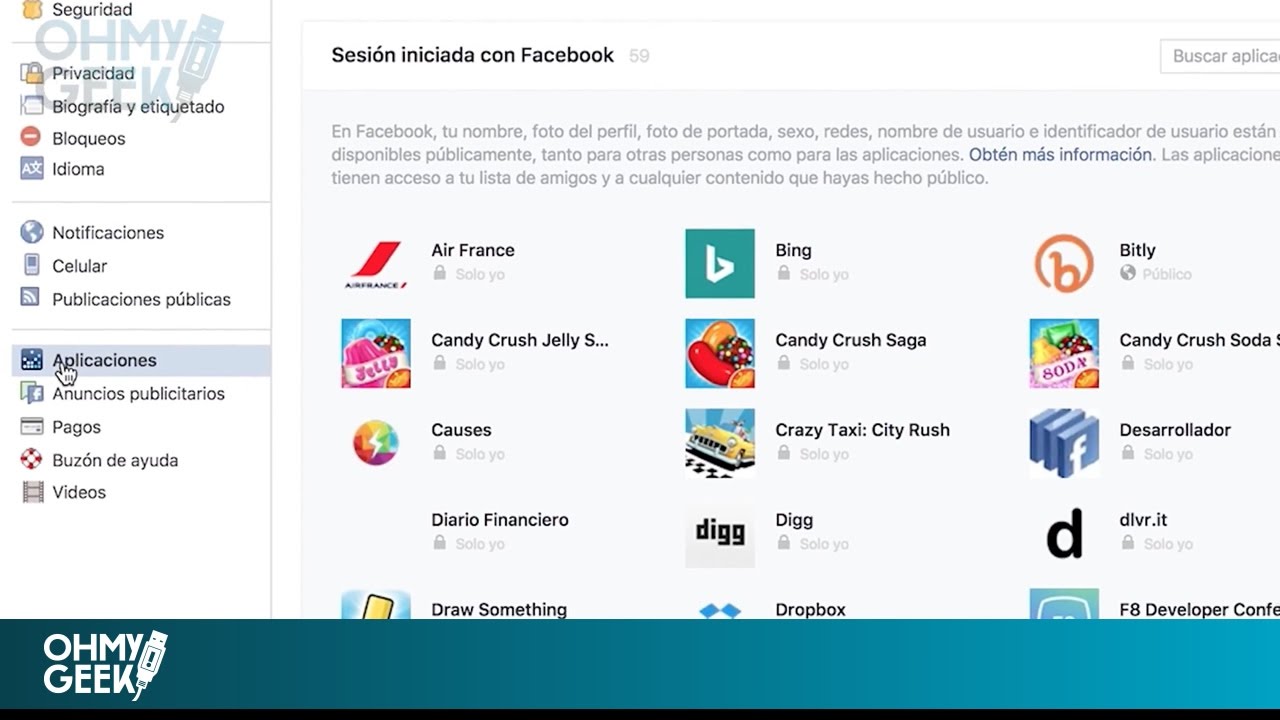
Task: Click the Candy Crush Saga icon
Action: pyautogui.click(x=720, y=354)
